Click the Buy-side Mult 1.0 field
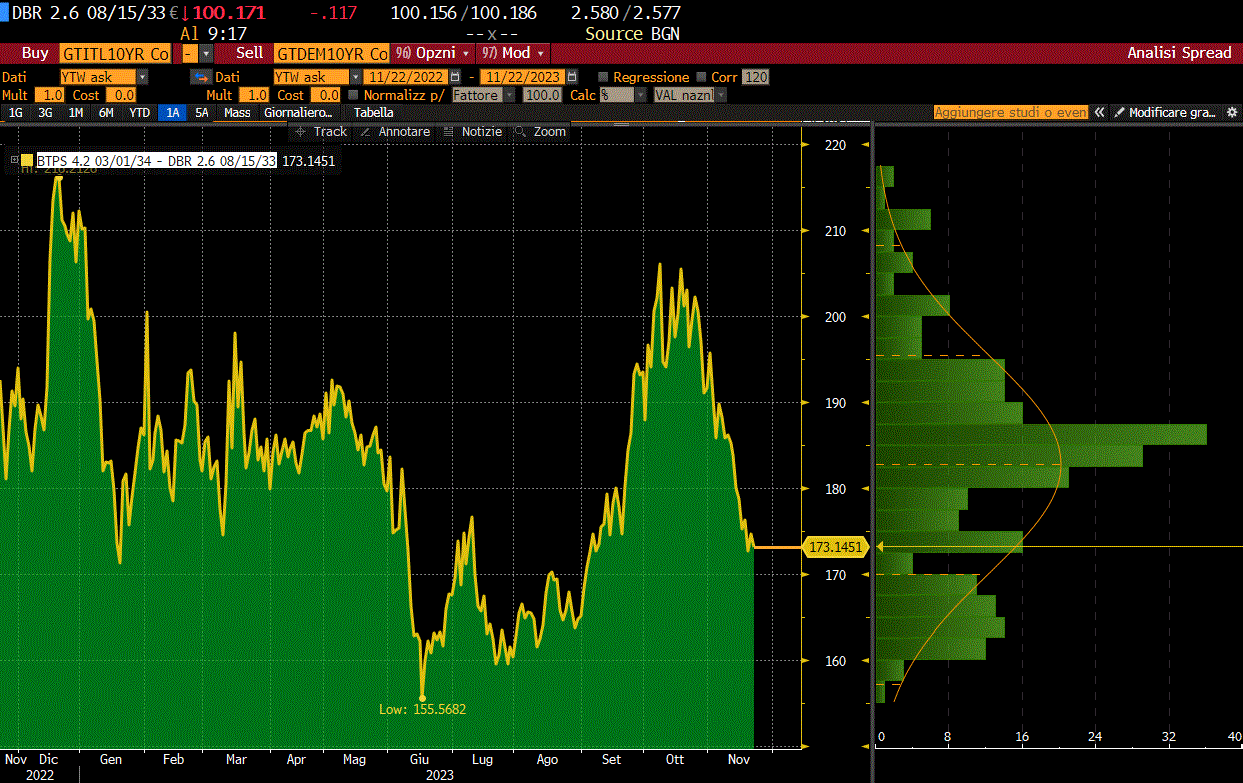The image size is (1243, 783). coord(50,95)
